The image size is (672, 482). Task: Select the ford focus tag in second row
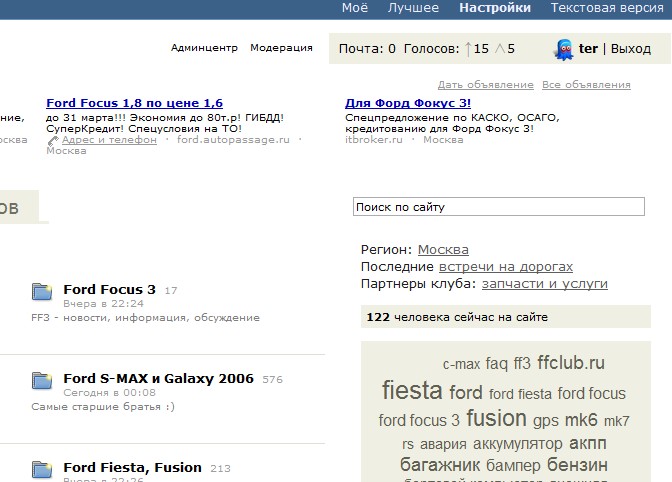pos(592,393)
